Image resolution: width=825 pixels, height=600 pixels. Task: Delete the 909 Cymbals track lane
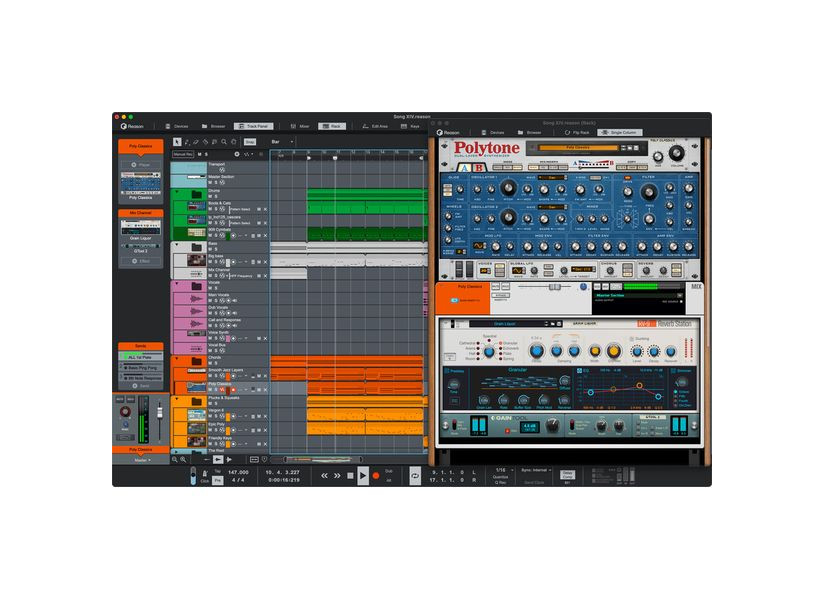coord(265,236)
